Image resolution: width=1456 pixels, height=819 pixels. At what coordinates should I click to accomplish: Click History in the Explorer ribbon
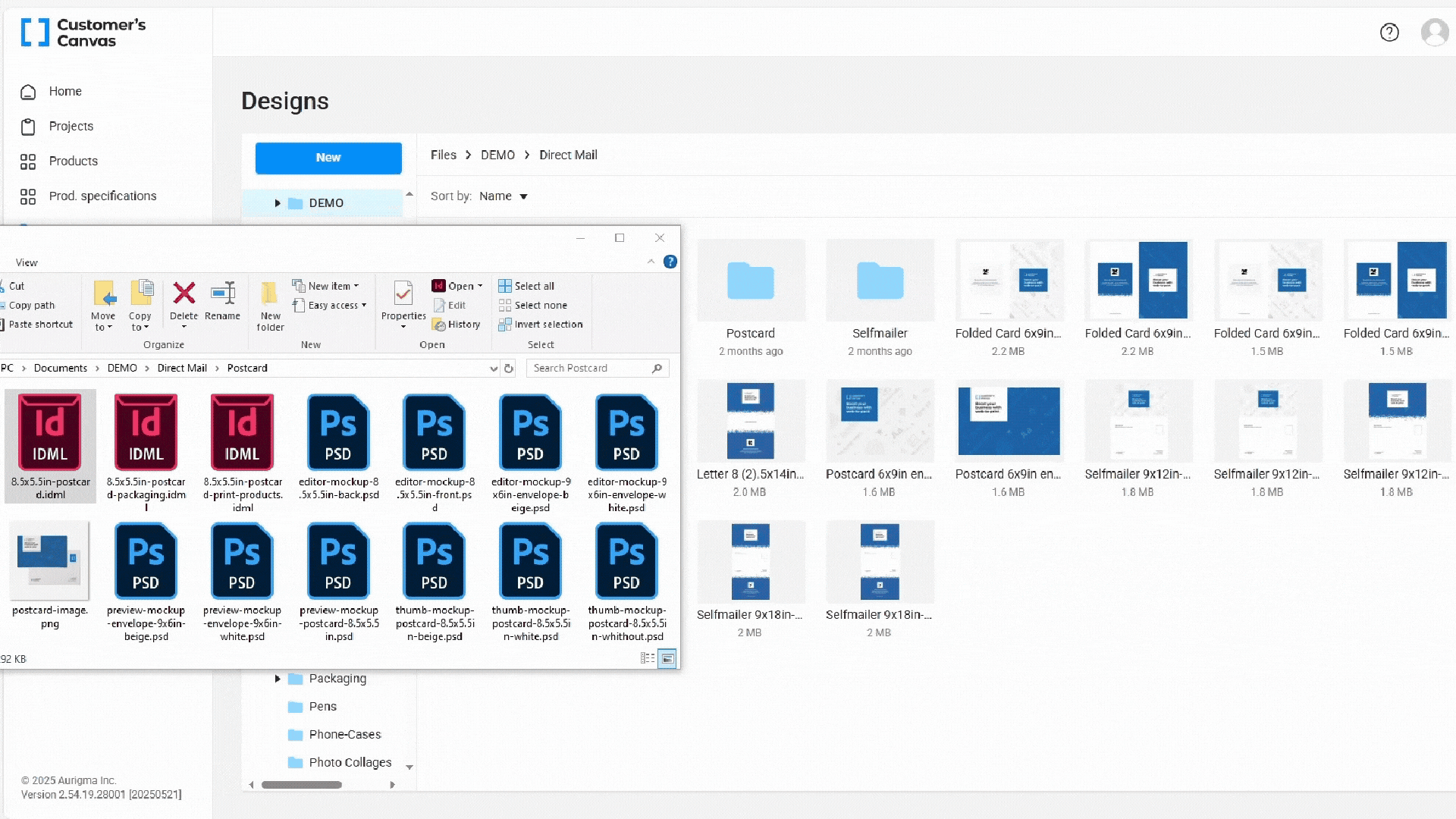(x=457, y=325)
